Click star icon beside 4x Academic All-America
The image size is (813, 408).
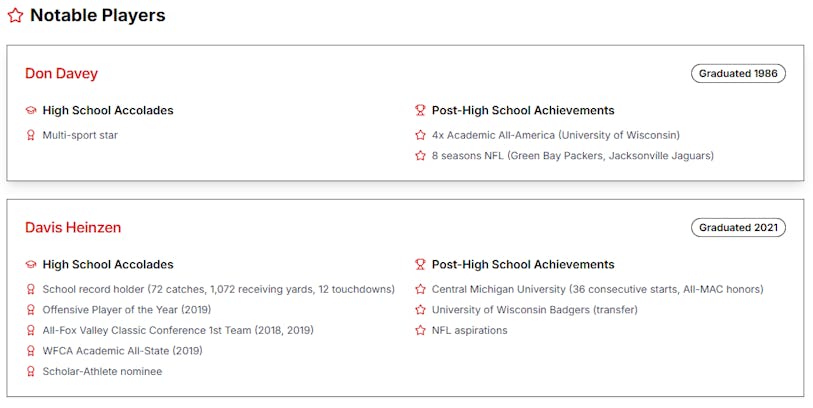[x=420, y=135]
